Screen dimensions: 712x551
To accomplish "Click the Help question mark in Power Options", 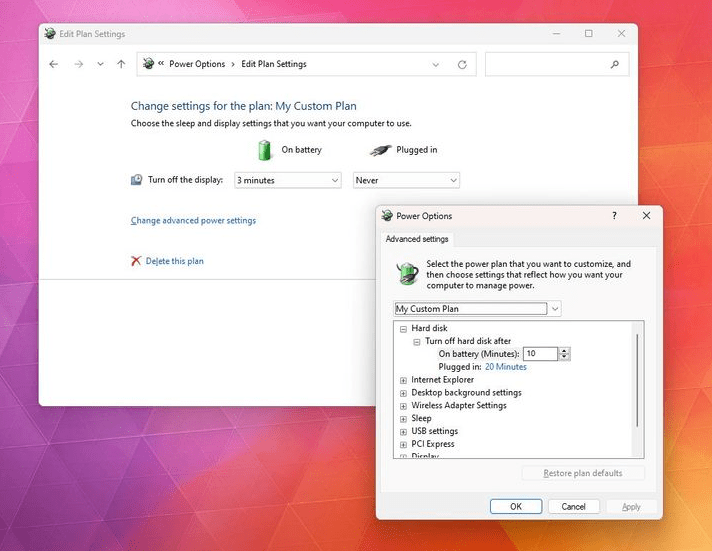I will (614, 216).
